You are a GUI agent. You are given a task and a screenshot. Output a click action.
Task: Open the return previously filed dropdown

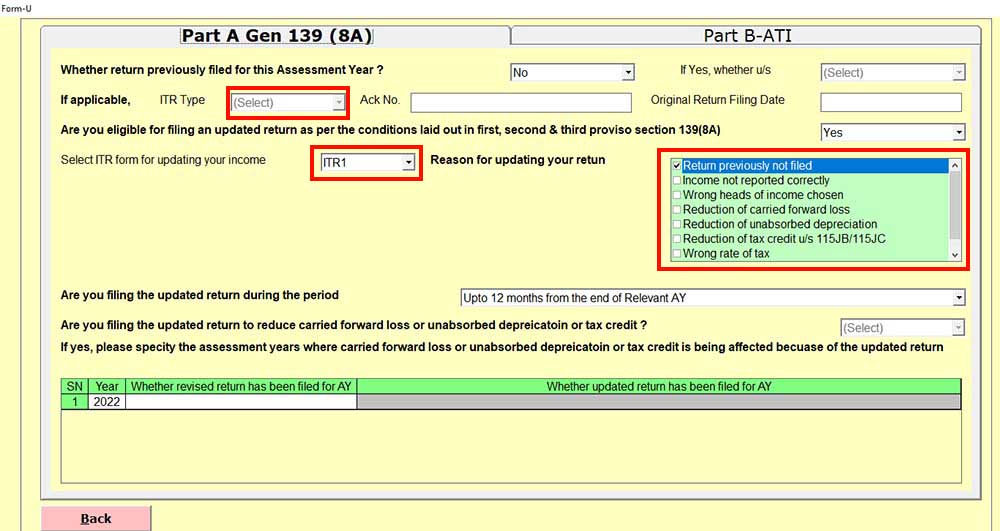(x=572, y=73)
